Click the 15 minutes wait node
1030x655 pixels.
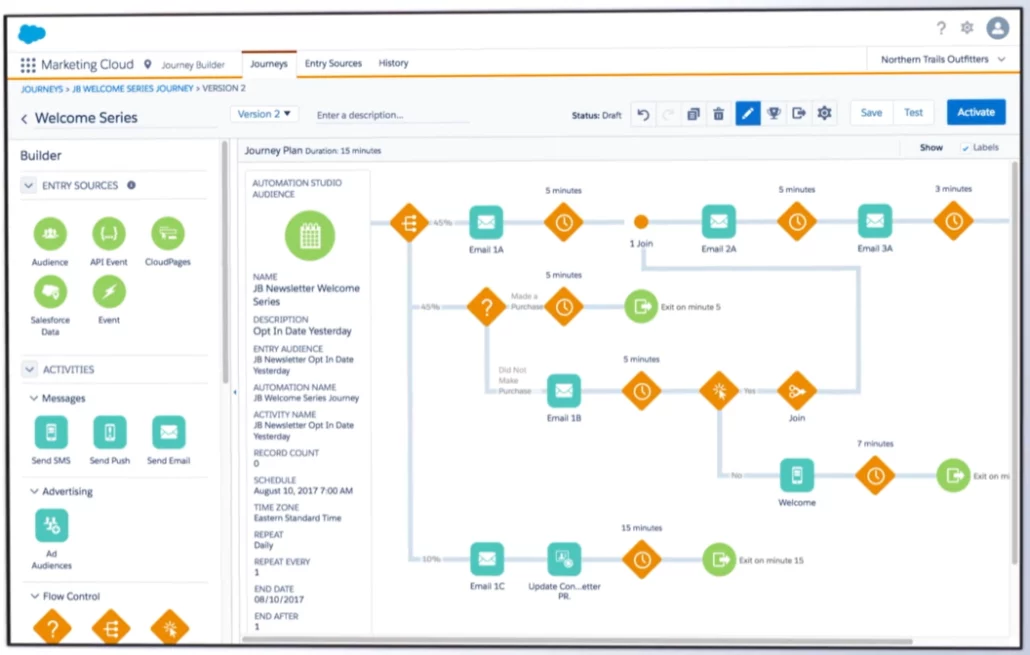(642, 560)
